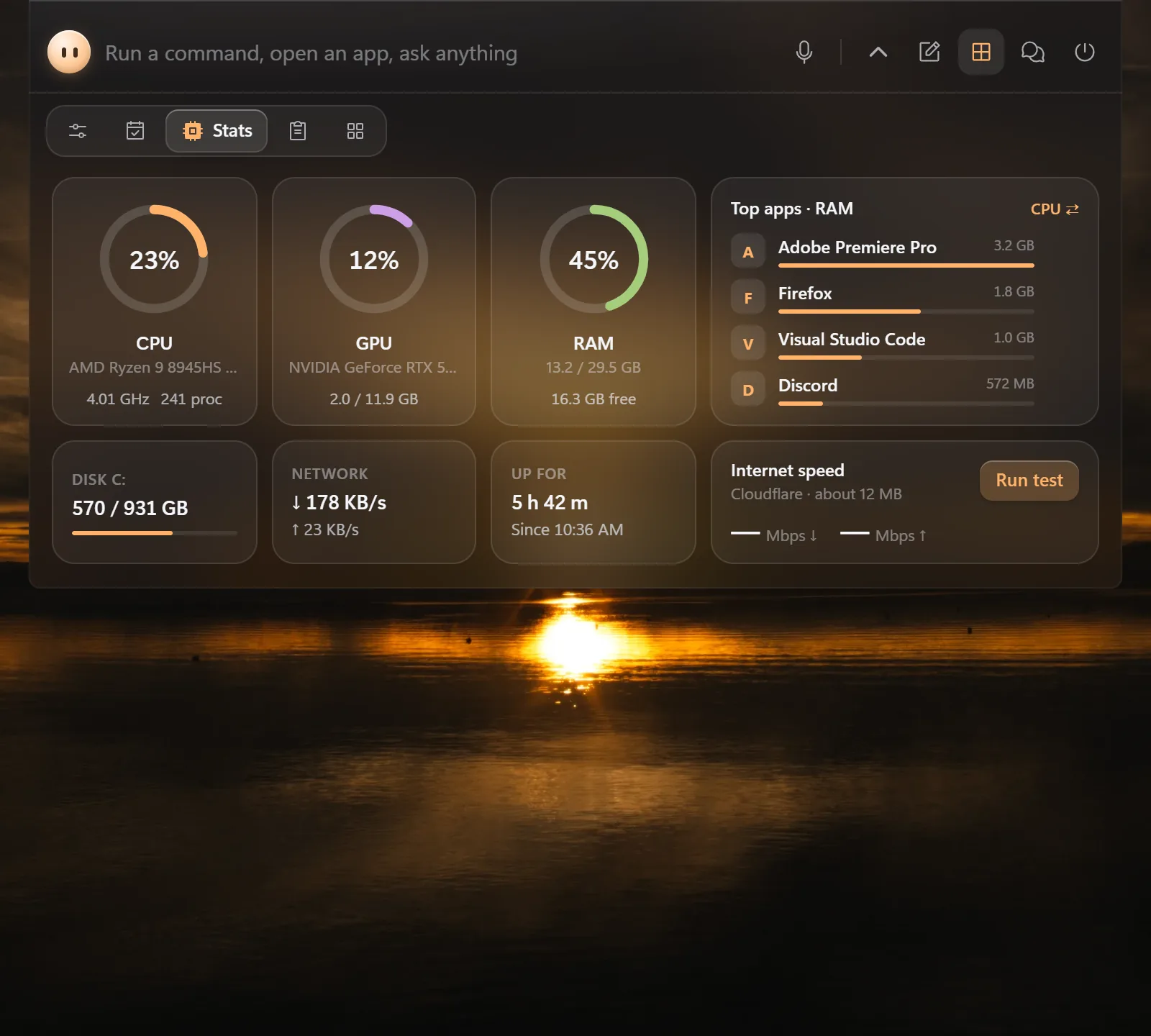1151x1036 pixels.
Task: Click the 5 h 42 m uptime
Action: 550,502
